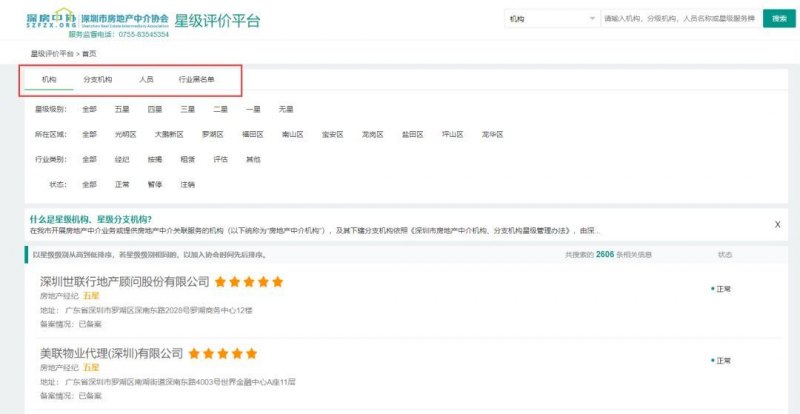This screenshot has height=414, width=800.
Task: Filter industry category by 经纪
Action: tap(122, 159)
